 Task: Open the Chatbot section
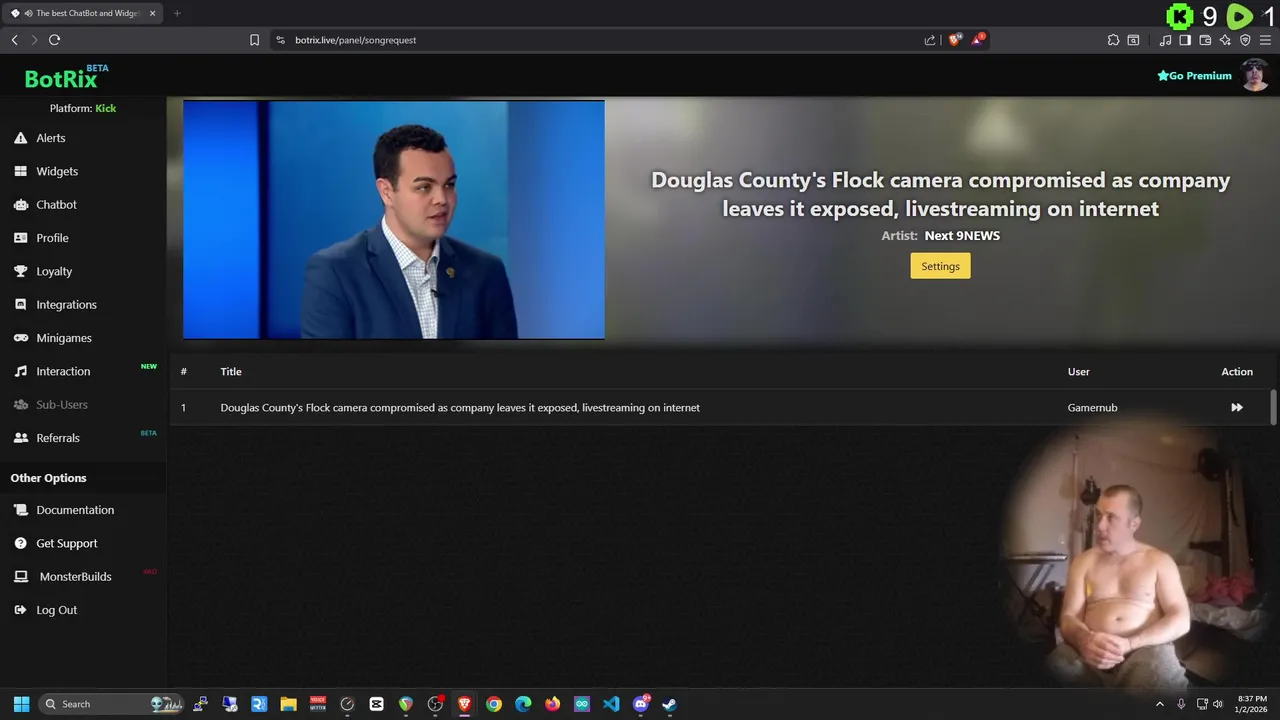tap(56, 204)
